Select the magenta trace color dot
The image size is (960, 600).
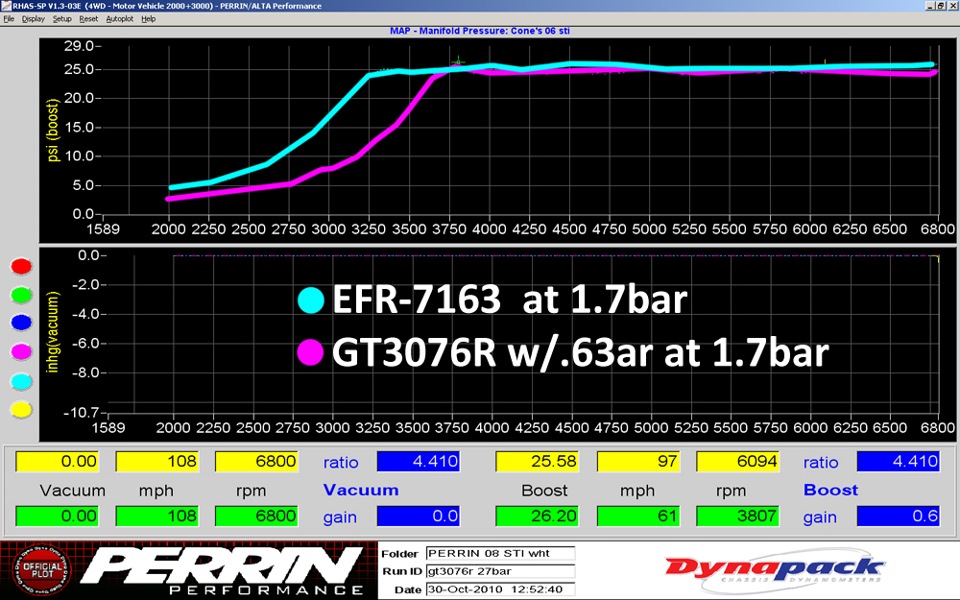[21, 351]
